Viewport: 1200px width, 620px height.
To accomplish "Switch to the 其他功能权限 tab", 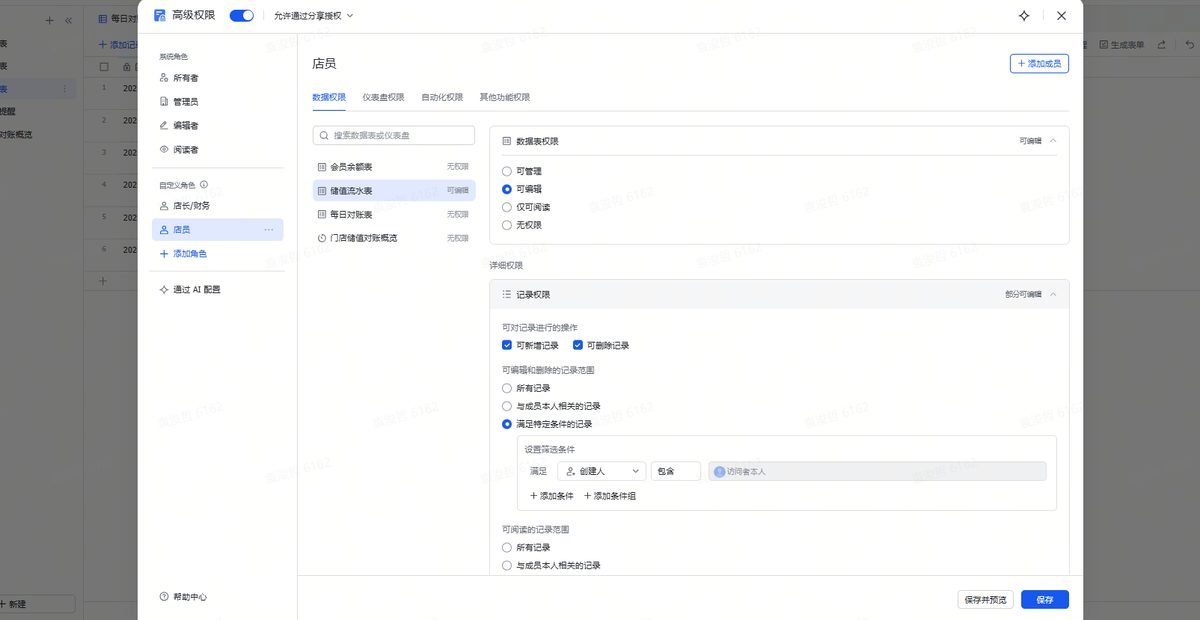I will 505,97.
